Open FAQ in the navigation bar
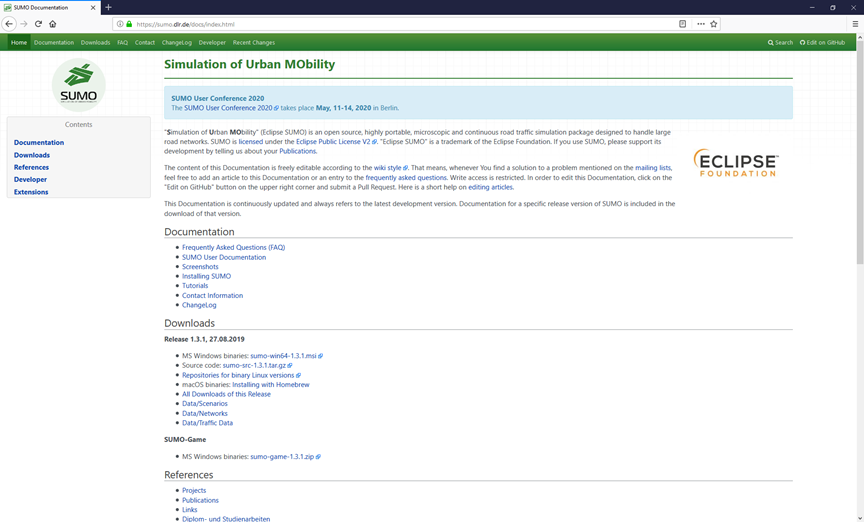This screenshot has width=864, height=522. point(122,42)
